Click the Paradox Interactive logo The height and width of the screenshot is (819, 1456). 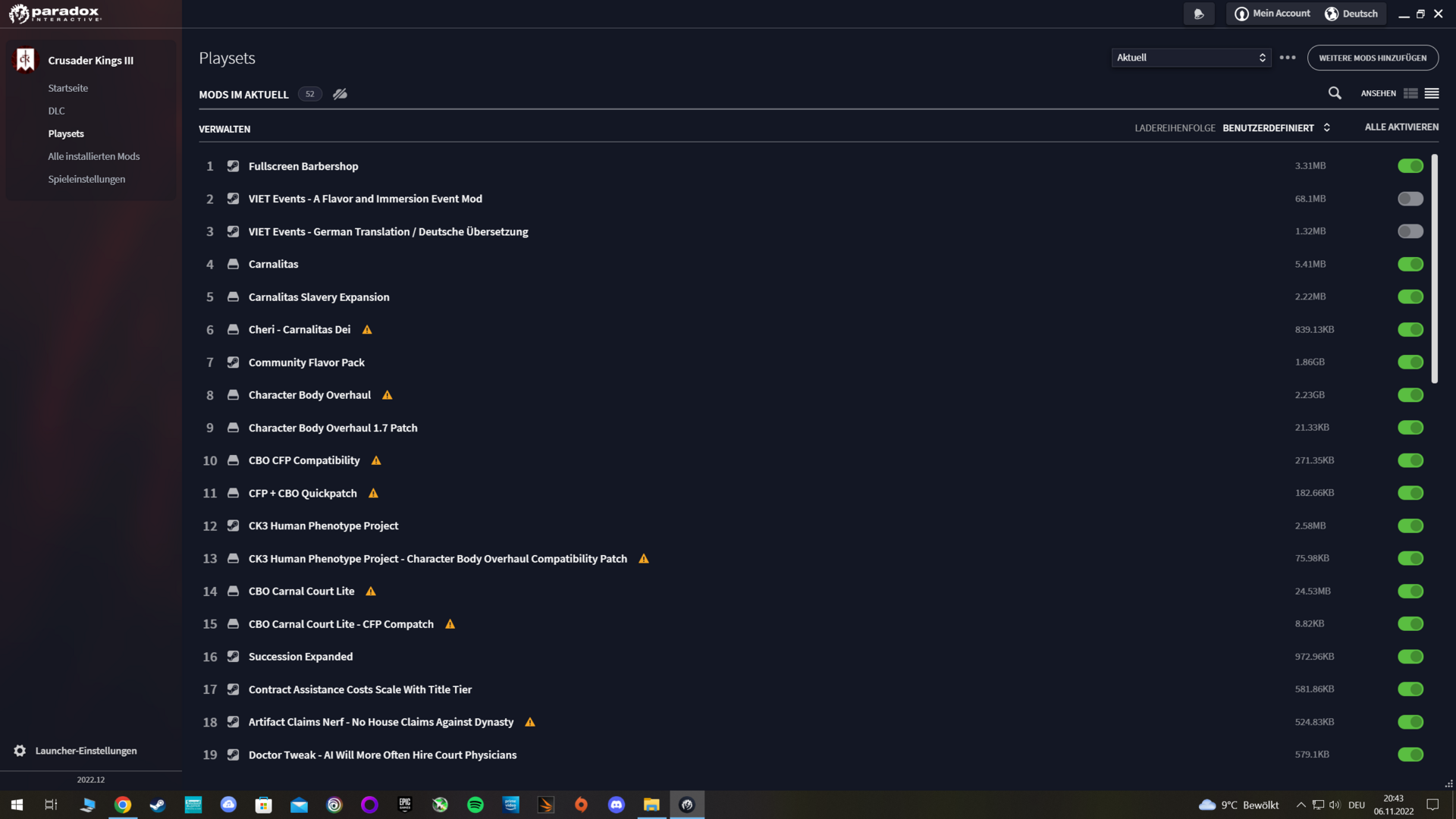[x=55, y=14]
